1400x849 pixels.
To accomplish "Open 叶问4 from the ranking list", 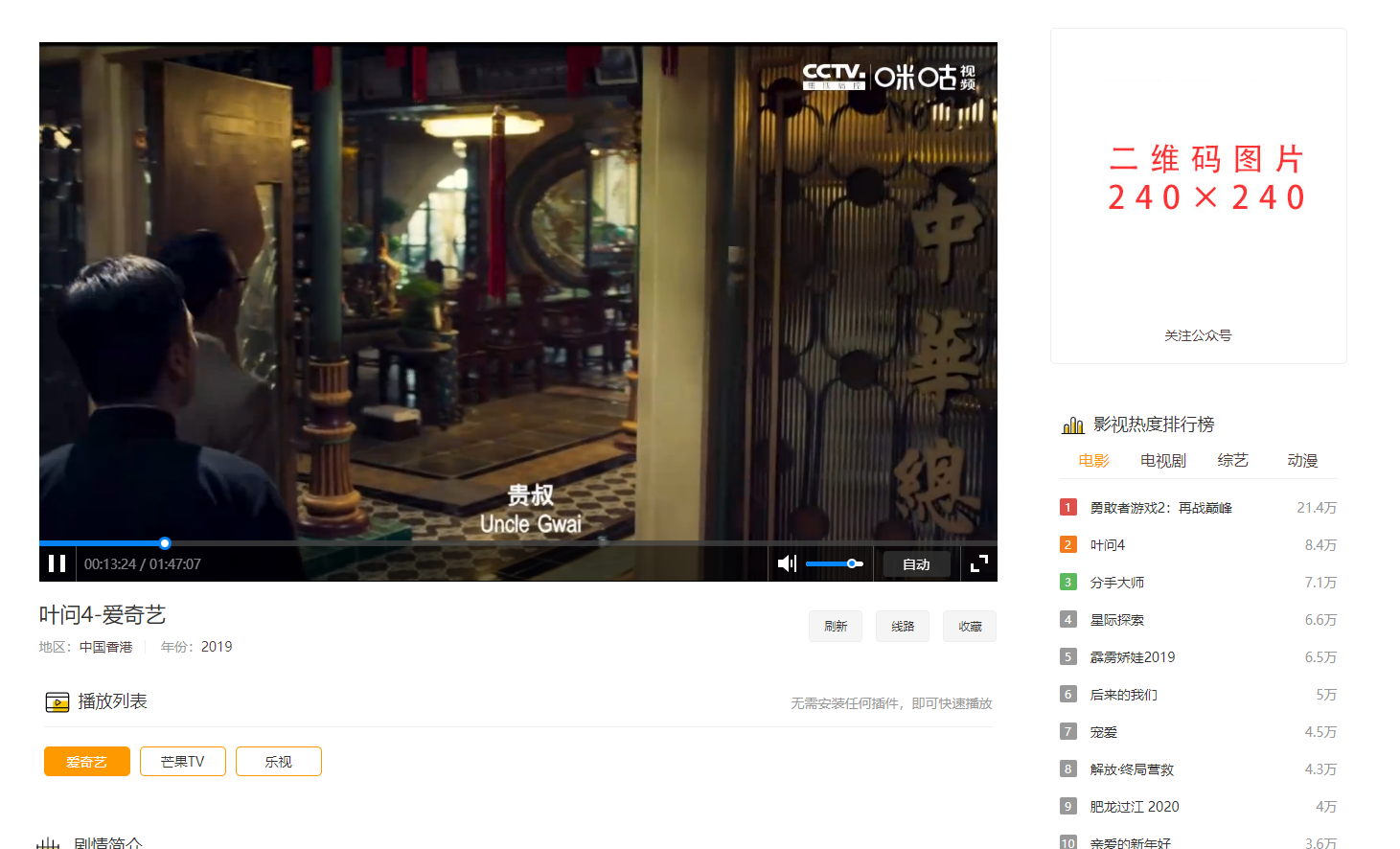I will tap(1107, 545).
